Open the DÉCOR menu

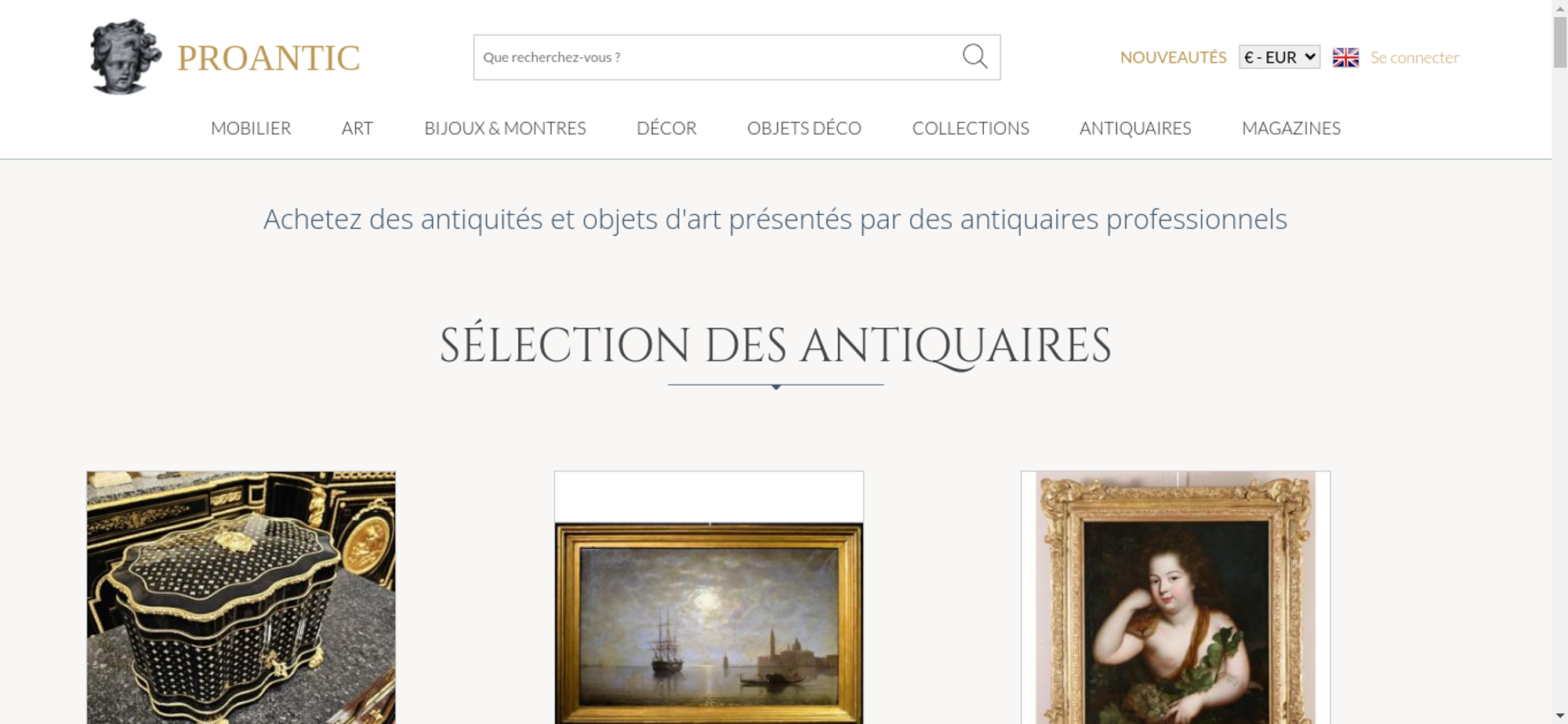pyautogui.click(x=666, y=128)
